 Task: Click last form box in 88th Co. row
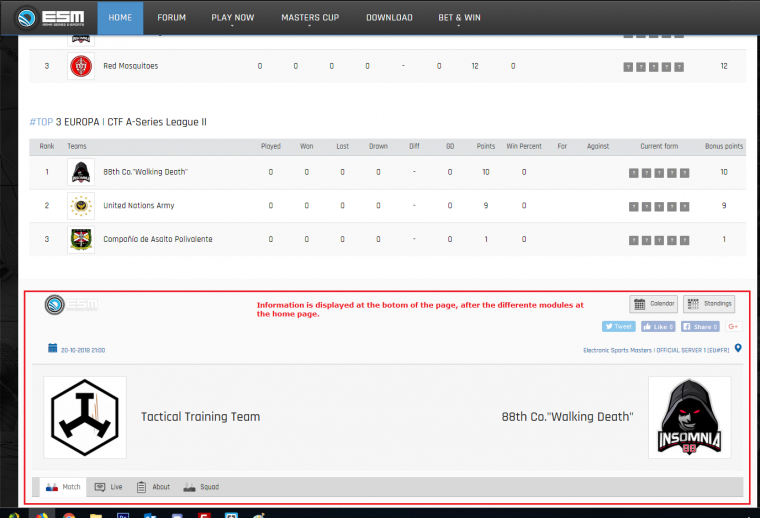tap(684, 173)
